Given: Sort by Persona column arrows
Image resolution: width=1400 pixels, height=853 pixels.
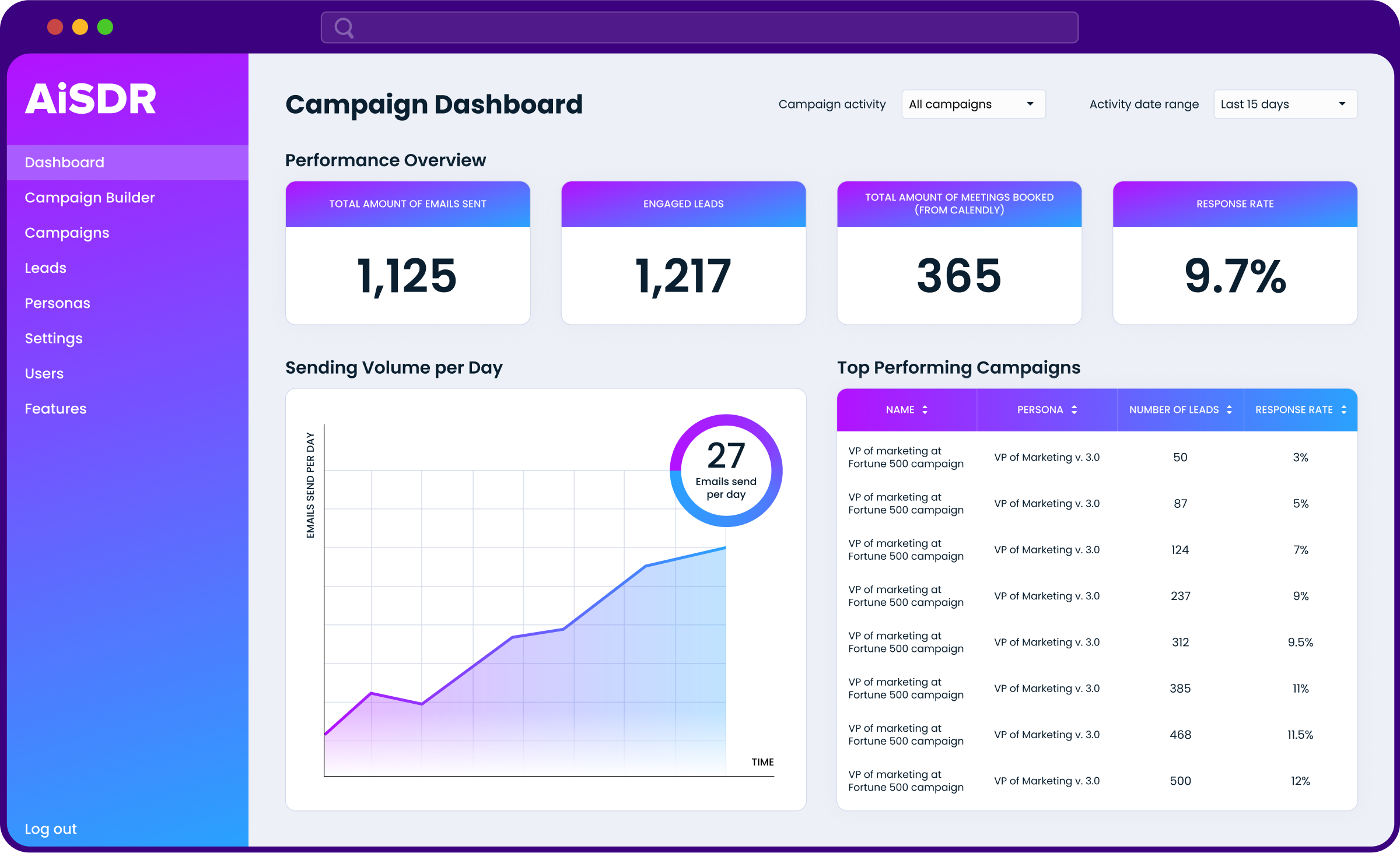Looking at the screenshot, I should click(x=1074, y=410).
